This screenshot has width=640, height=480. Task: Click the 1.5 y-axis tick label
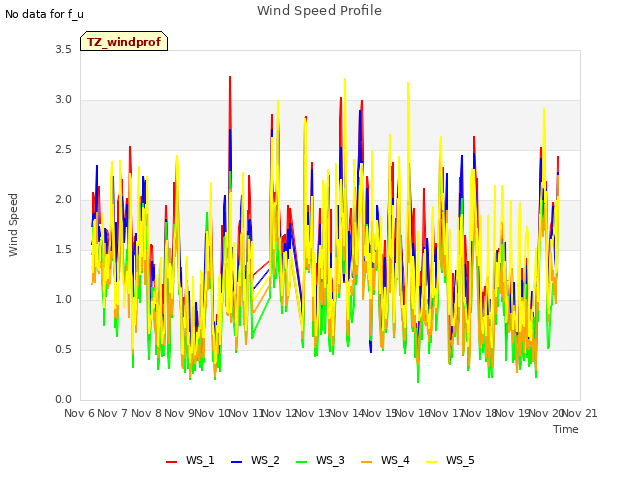64,250
